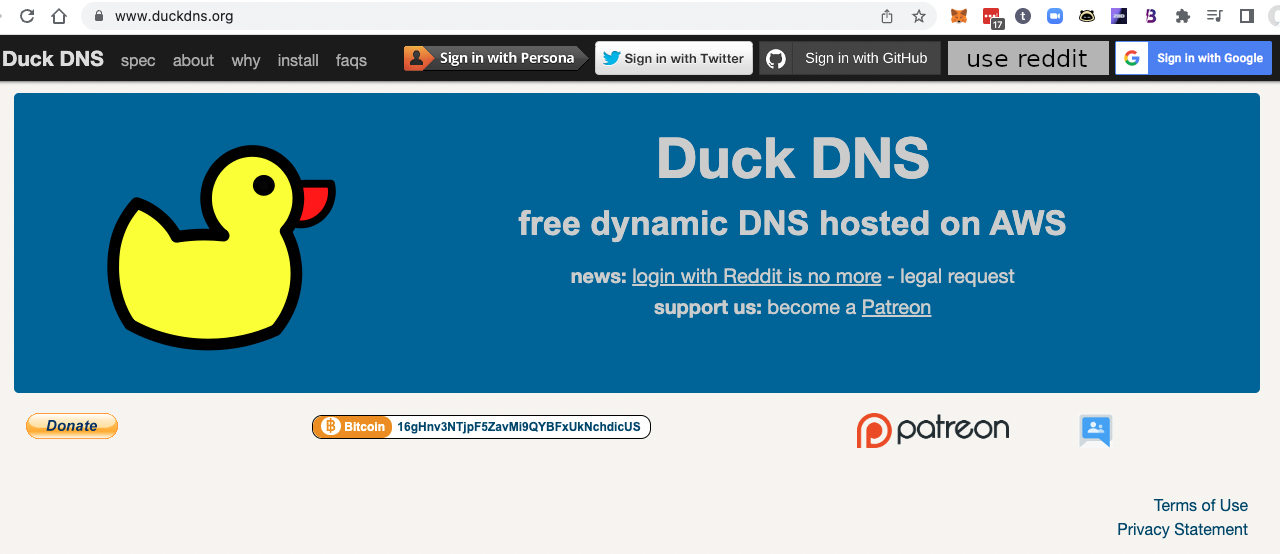
Task: Open the Terms of Use link
Action: pyautogui.click(x=1200, y=505)
